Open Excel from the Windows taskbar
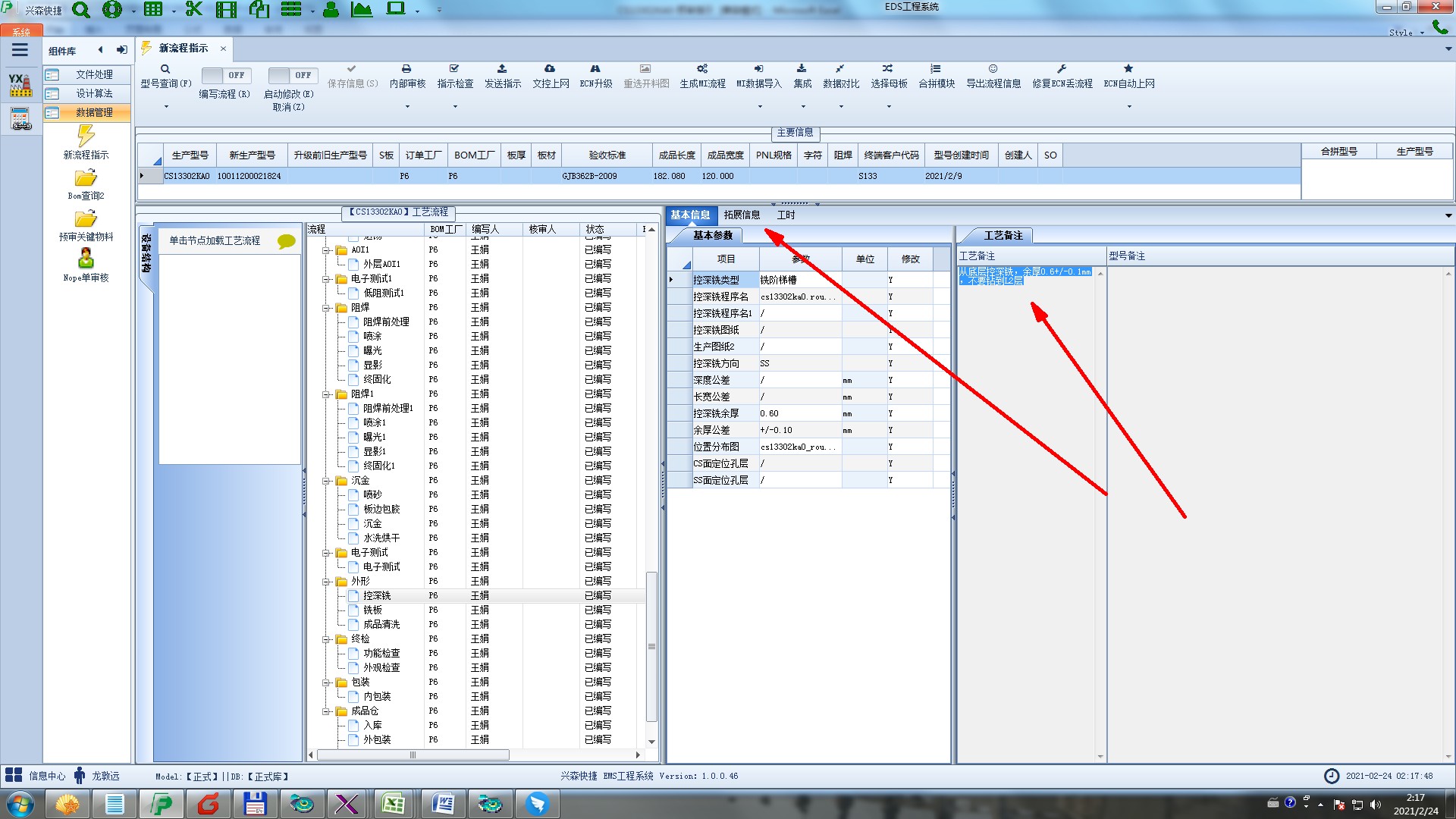Image resolution: width=1456 pixels, height=819 pixels. click(393, 804)
